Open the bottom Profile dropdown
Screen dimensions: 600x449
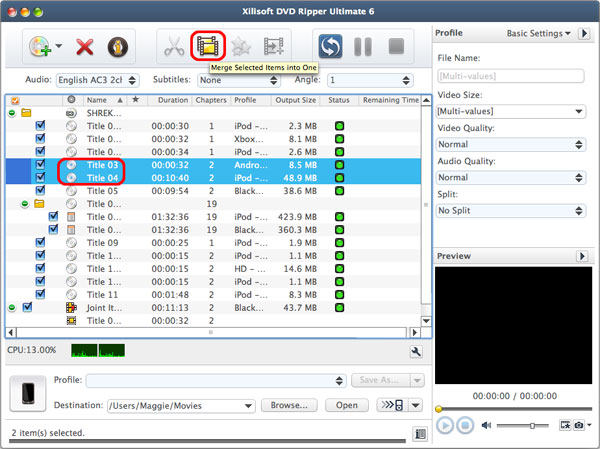point(216,380)
